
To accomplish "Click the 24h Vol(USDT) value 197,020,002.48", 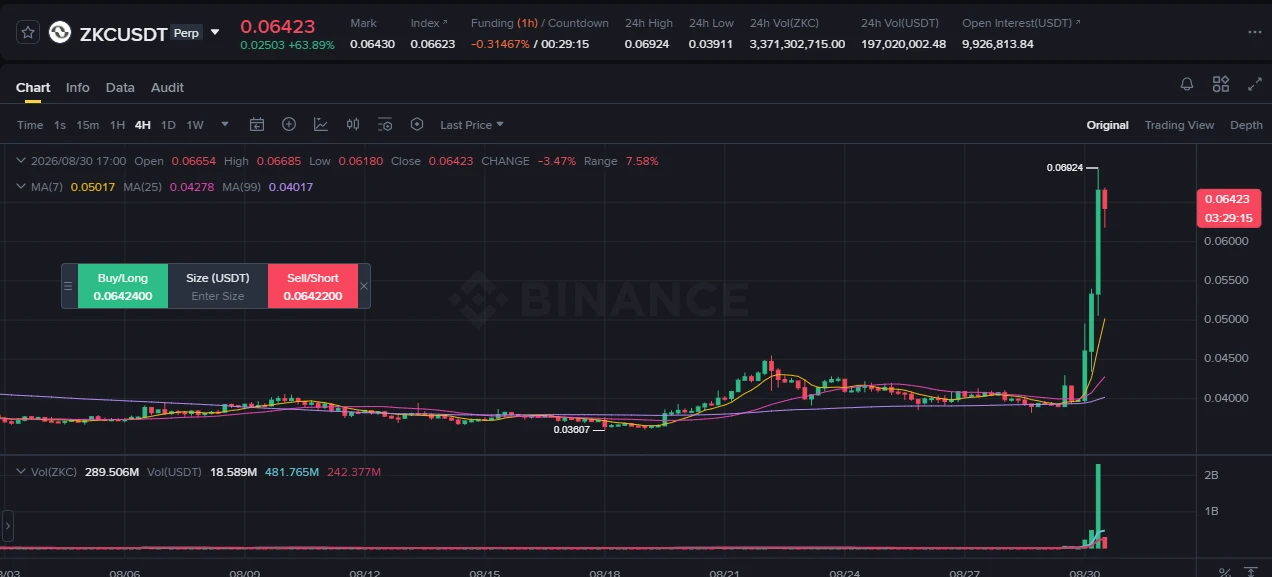I will tap(903, 44).
